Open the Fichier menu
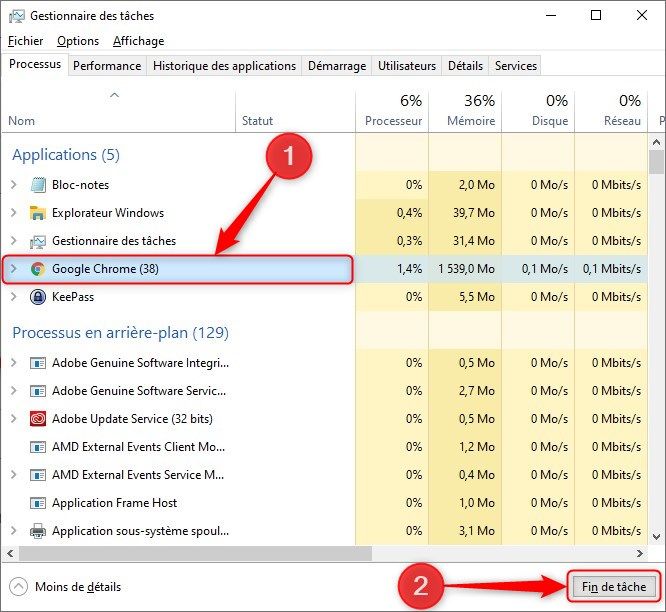 [x=25, y=41]
